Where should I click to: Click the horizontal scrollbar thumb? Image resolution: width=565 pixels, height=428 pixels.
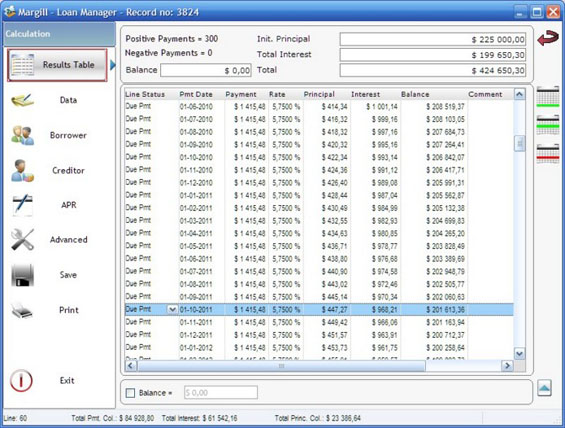coord(281,366)
